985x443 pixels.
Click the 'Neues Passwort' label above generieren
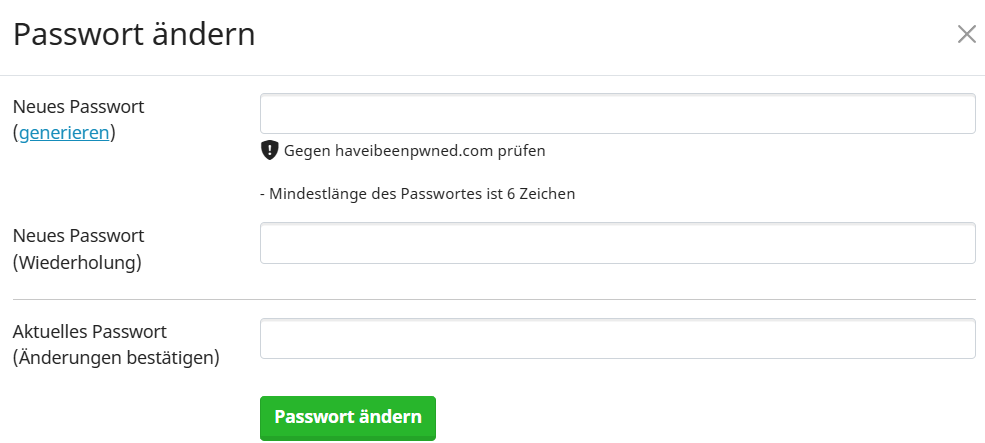pyautogui.click(x=79, y=106)
